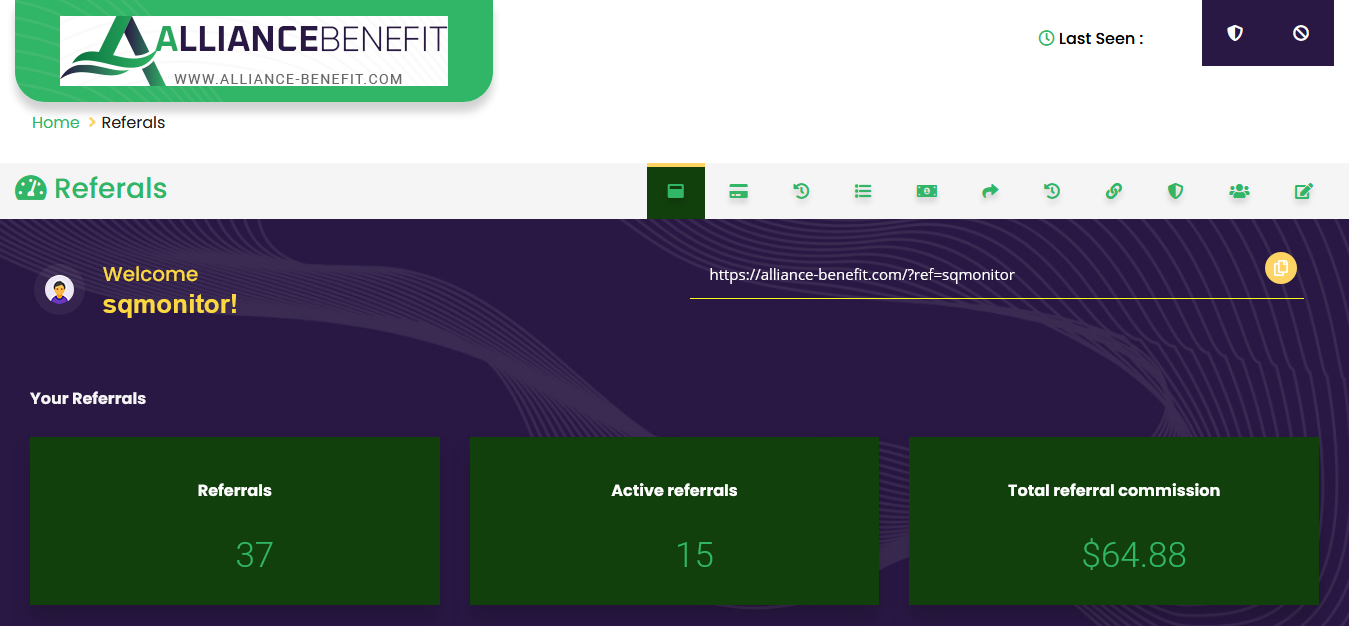1349x626 pixels.
Task: Open the money bill icon
Action: click(927, 191)
